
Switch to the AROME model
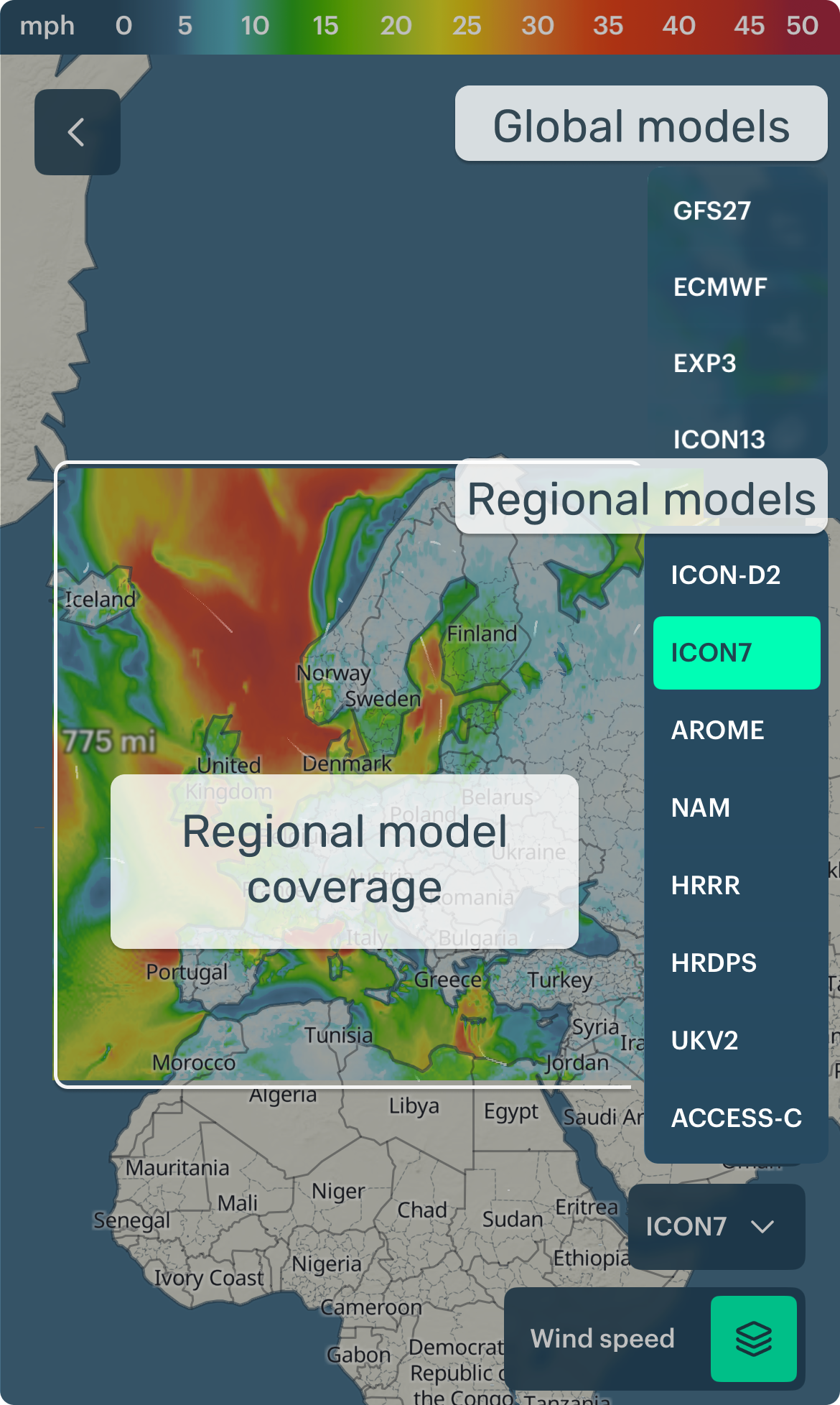tap(717, 731)
